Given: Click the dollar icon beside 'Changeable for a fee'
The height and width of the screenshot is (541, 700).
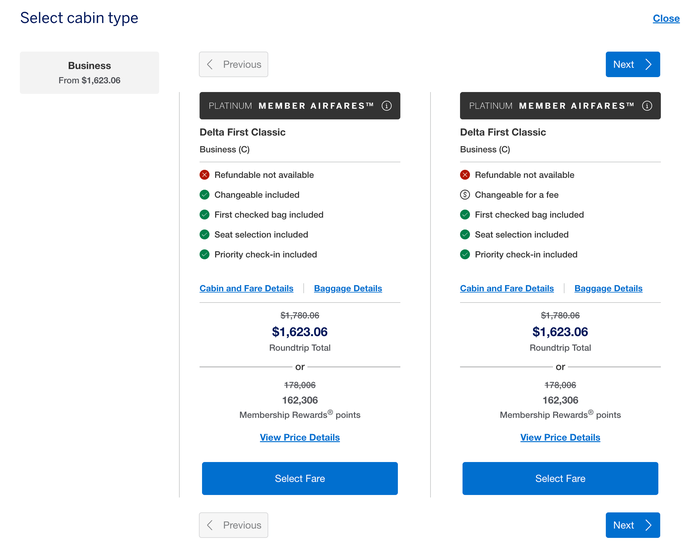Looking at the screenshot, I should [x=465, y=195].
